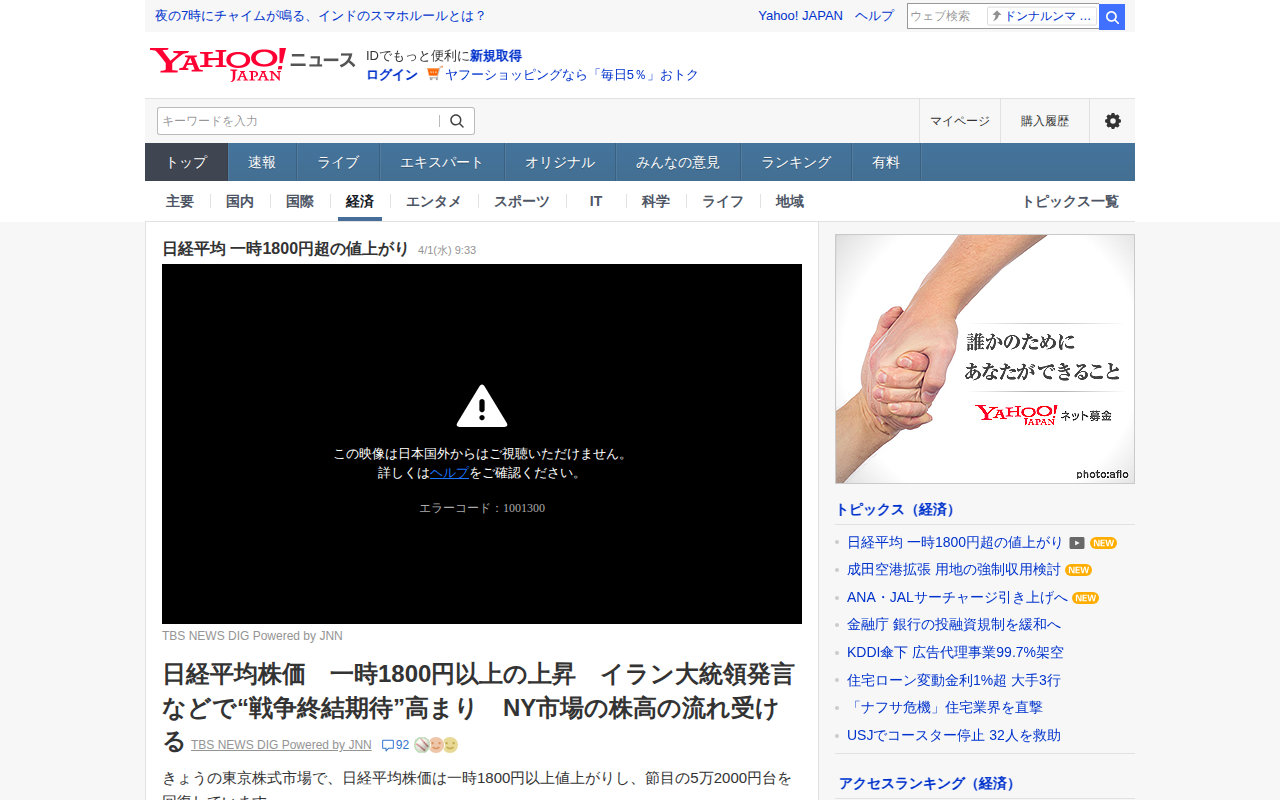The width and height of the screenshot is (1280, 800).
Task: Click the Yahoo! JAPAN ニュース logo
Action: 253,64
